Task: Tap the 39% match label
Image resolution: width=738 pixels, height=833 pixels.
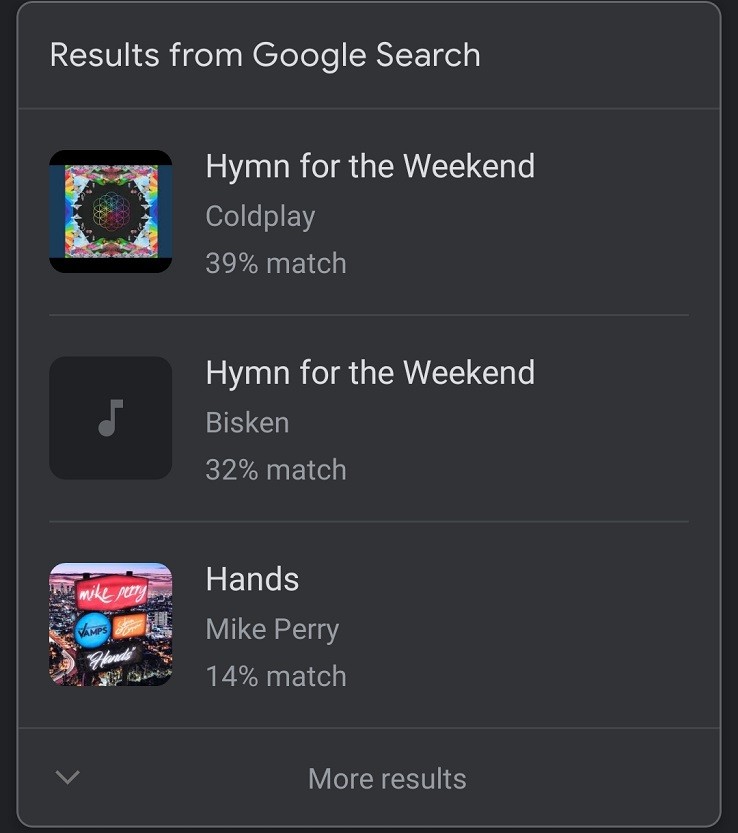Action: tap(276, 263)
